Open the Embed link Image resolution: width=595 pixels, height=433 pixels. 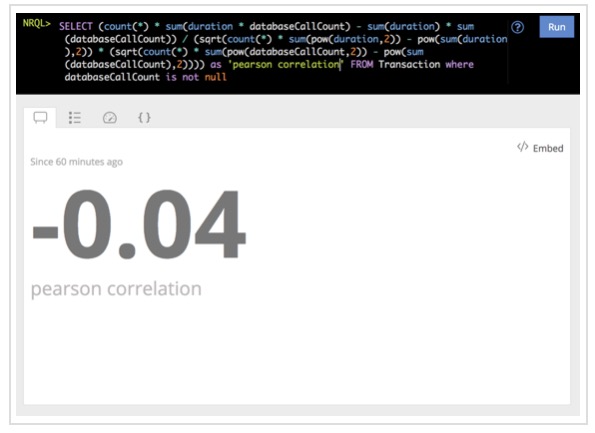[548, 148]
